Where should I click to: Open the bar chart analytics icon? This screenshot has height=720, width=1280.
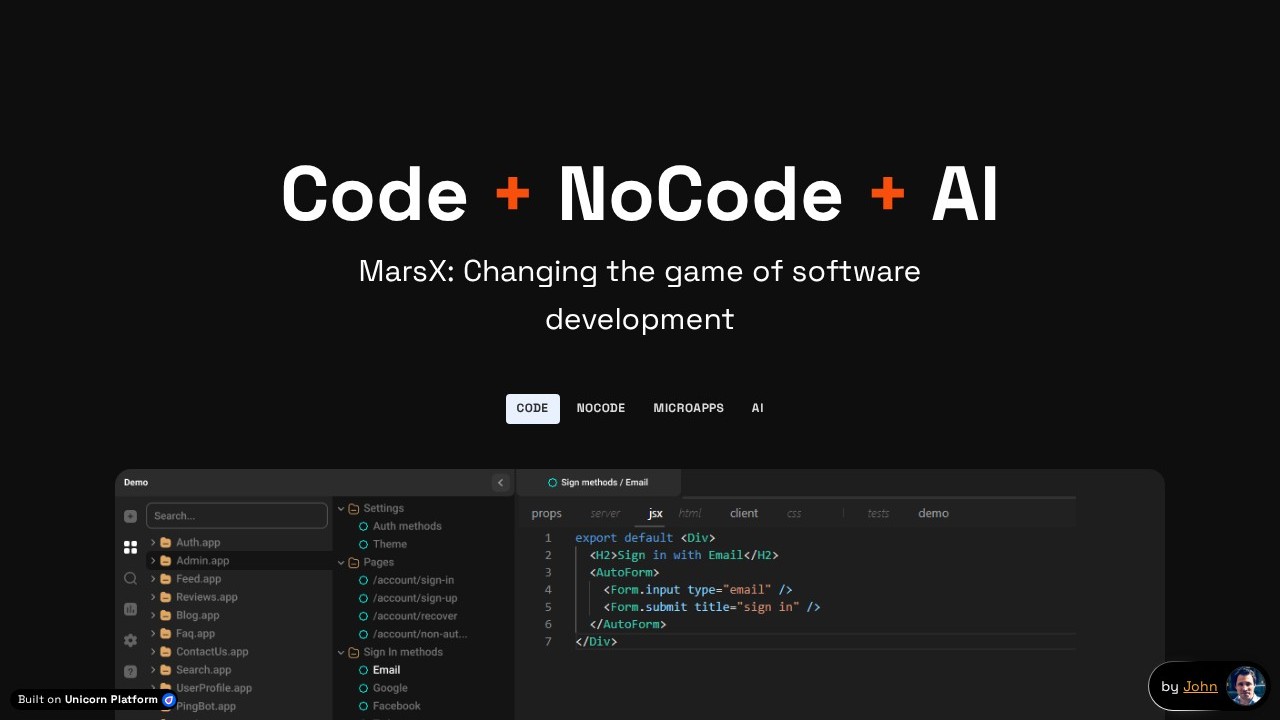pyautogui.click(x=130, y=609)
